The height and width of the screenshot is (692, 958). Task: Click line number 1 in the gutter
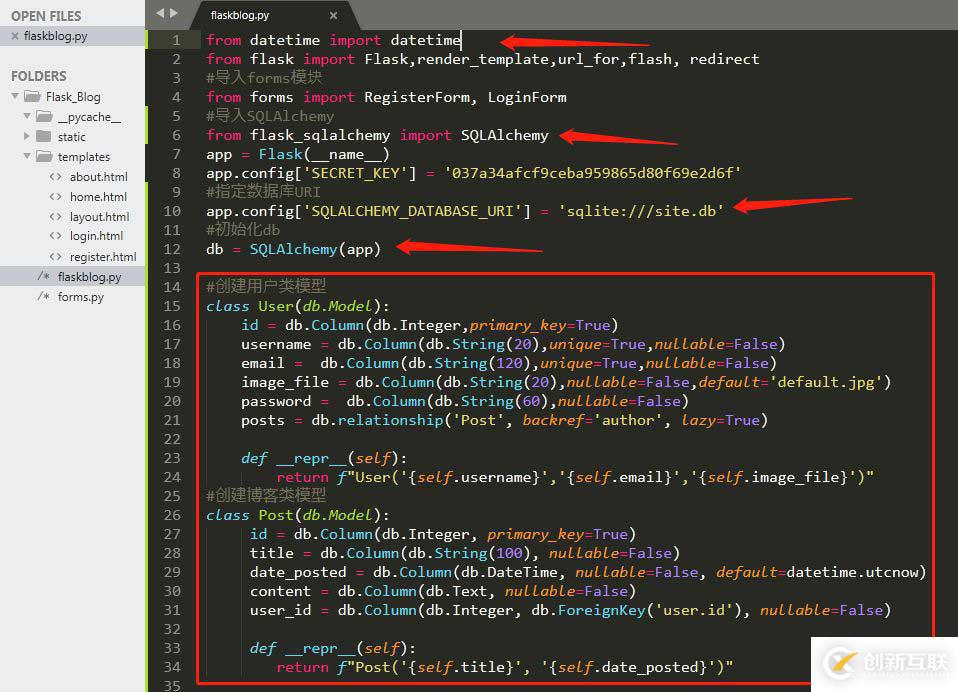pyautogui.click(x=176, y=40)
